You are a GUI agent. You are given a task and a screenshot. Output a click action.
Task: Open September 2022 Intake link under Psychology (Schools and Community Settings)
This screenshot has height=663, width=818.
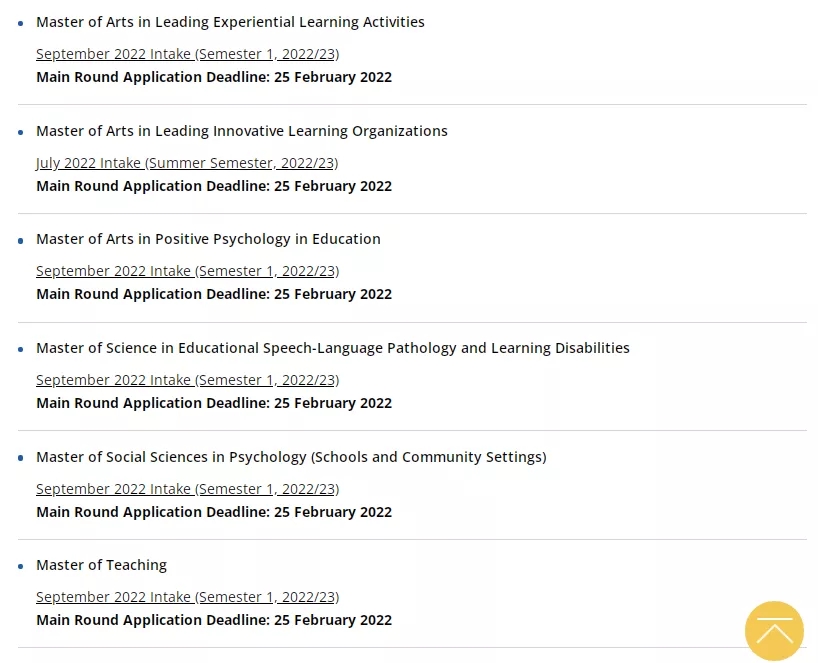[x=187, y=489]
